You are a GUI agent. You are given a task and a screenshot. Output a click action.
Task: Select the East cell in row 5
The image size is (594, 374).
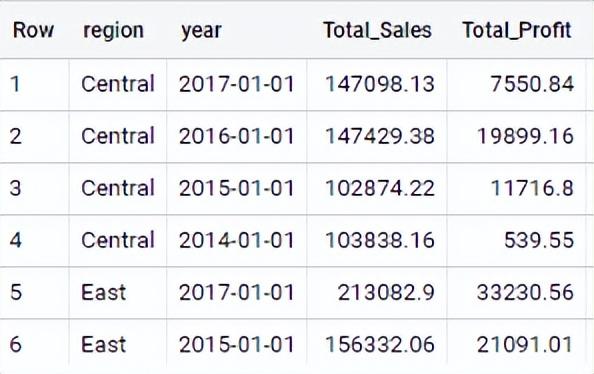point(103,293)
